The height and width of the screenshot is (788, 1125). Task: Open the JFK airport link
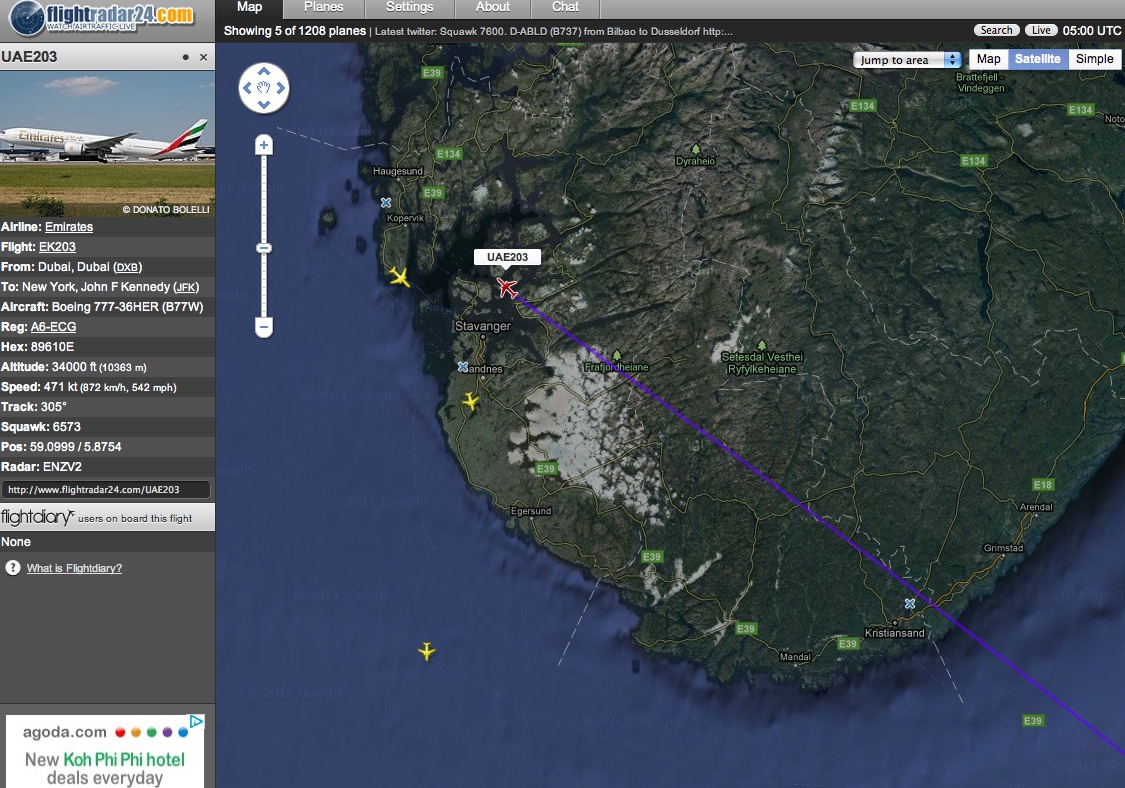(x=186, y=287)
